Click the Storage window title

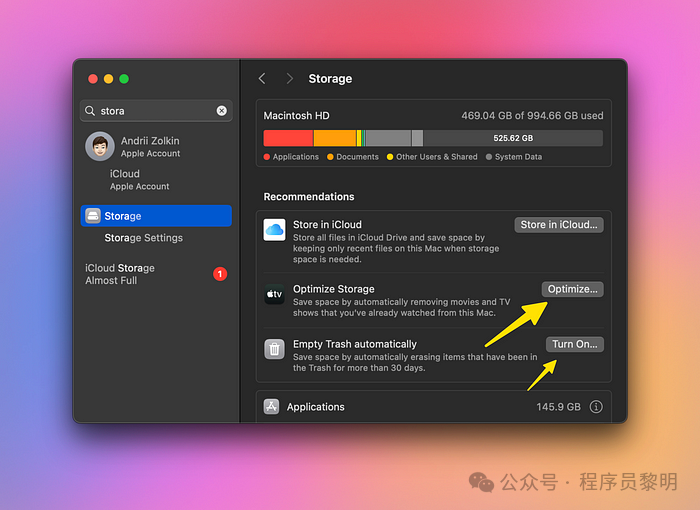(x=330, y=79)
